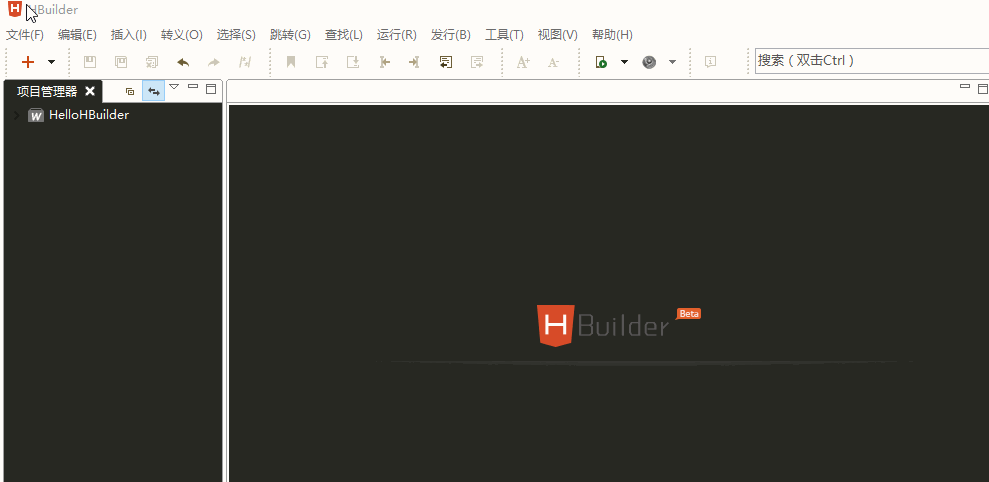The width and height of the screenshot is (989, 482).
Task: Click the collapse-all icon in project panel
Action: click(130, 91)
